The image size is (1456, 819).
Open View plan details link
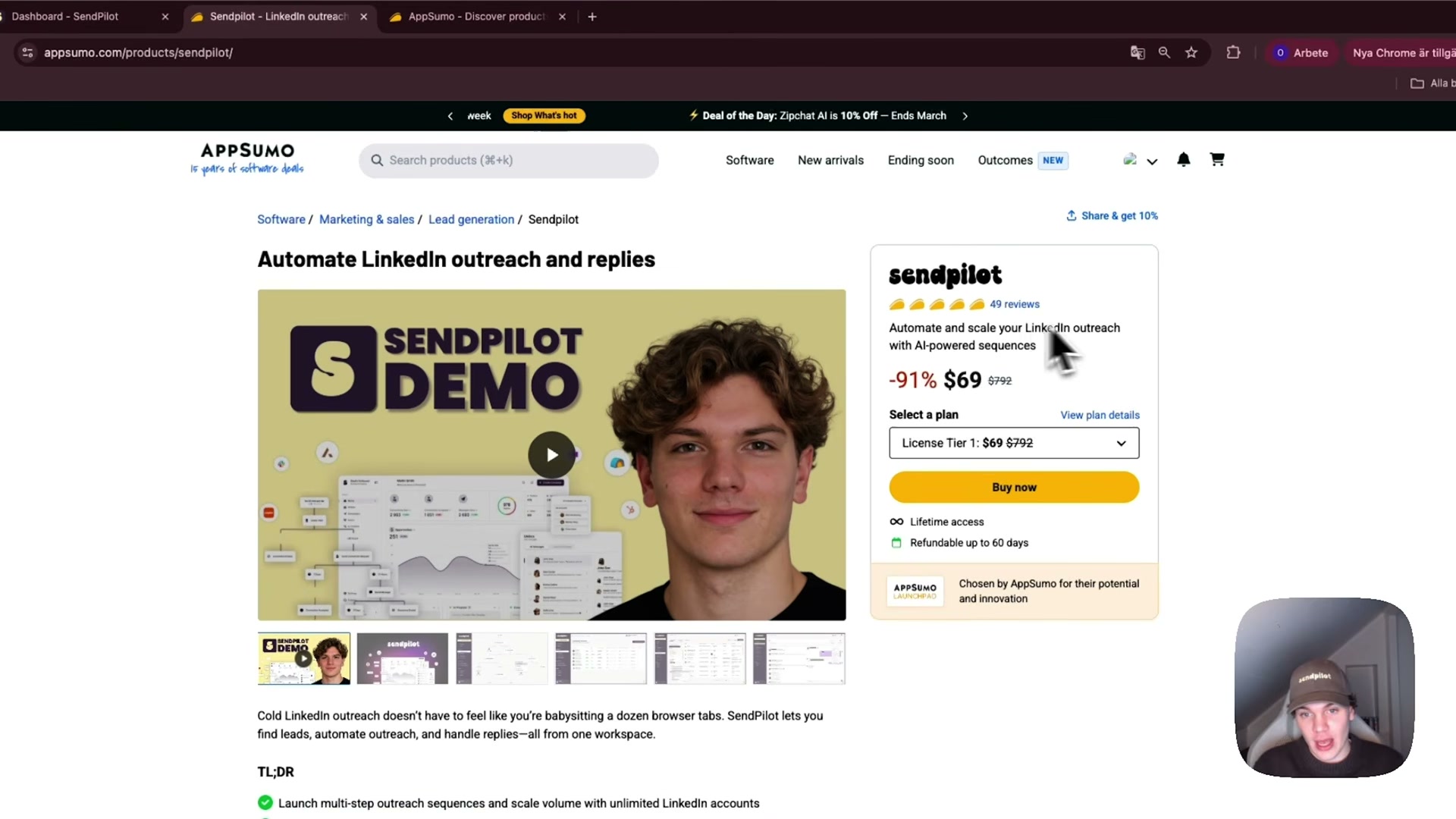[1100, 415]
